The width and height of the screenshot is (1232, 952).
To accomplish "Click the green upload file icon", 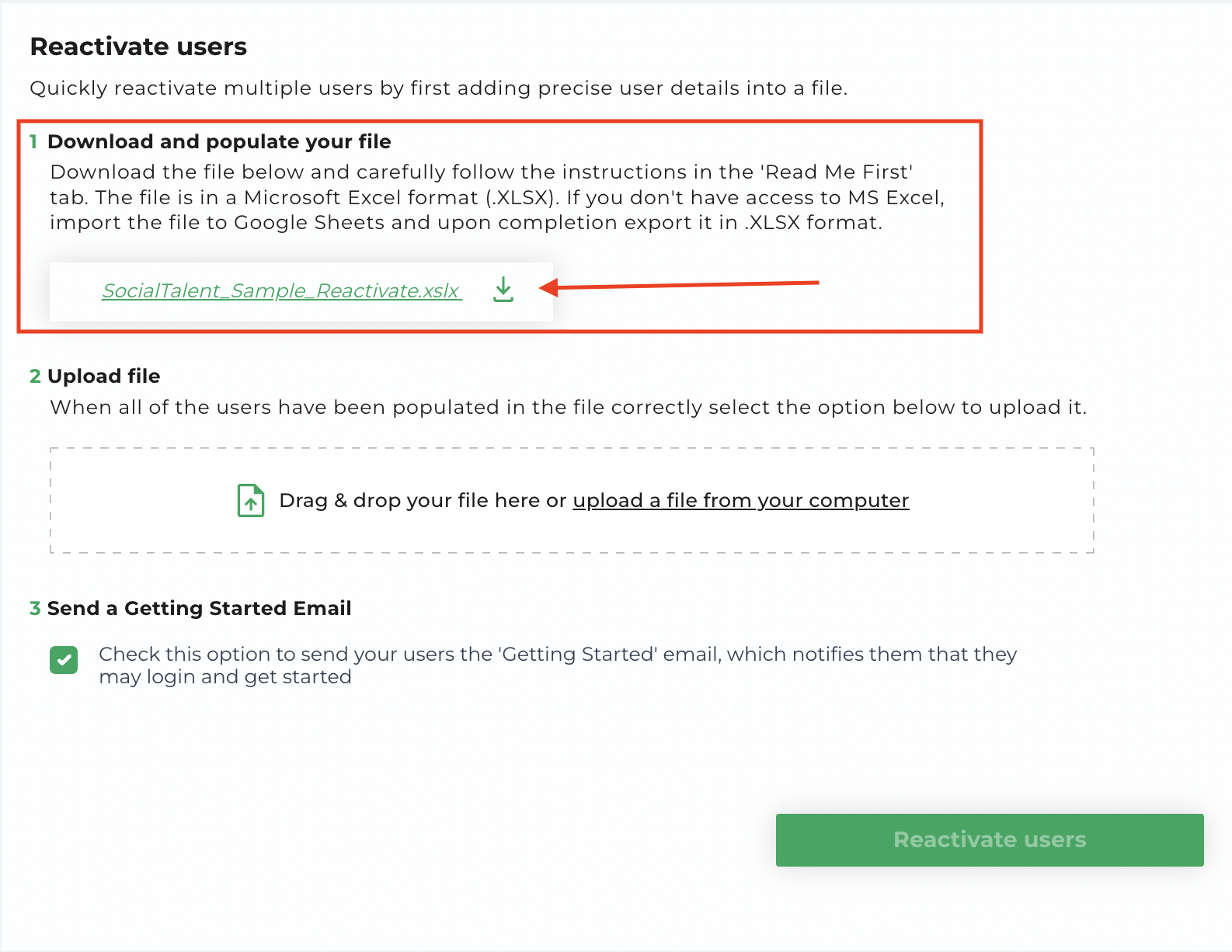I will [251, 501].
